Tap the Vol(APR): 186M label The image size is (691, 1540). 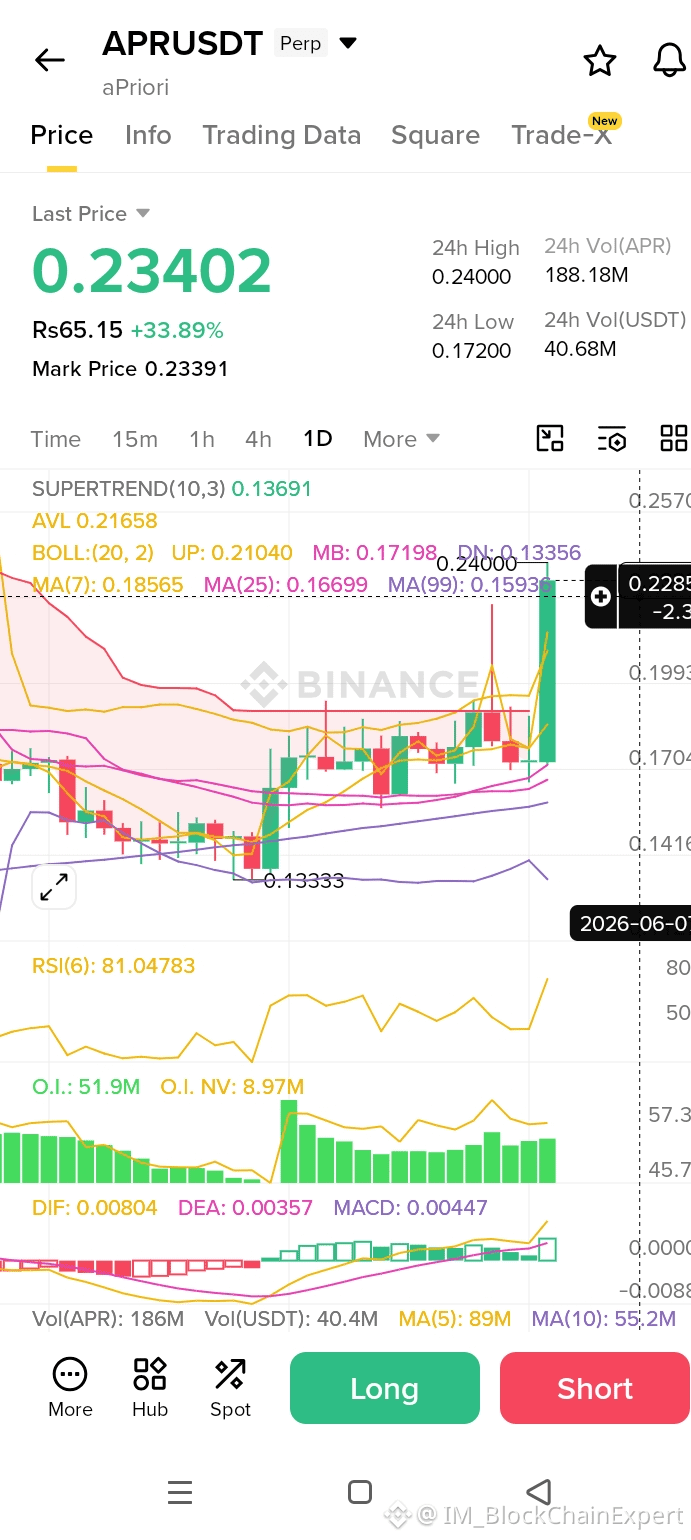[108, 1319]
